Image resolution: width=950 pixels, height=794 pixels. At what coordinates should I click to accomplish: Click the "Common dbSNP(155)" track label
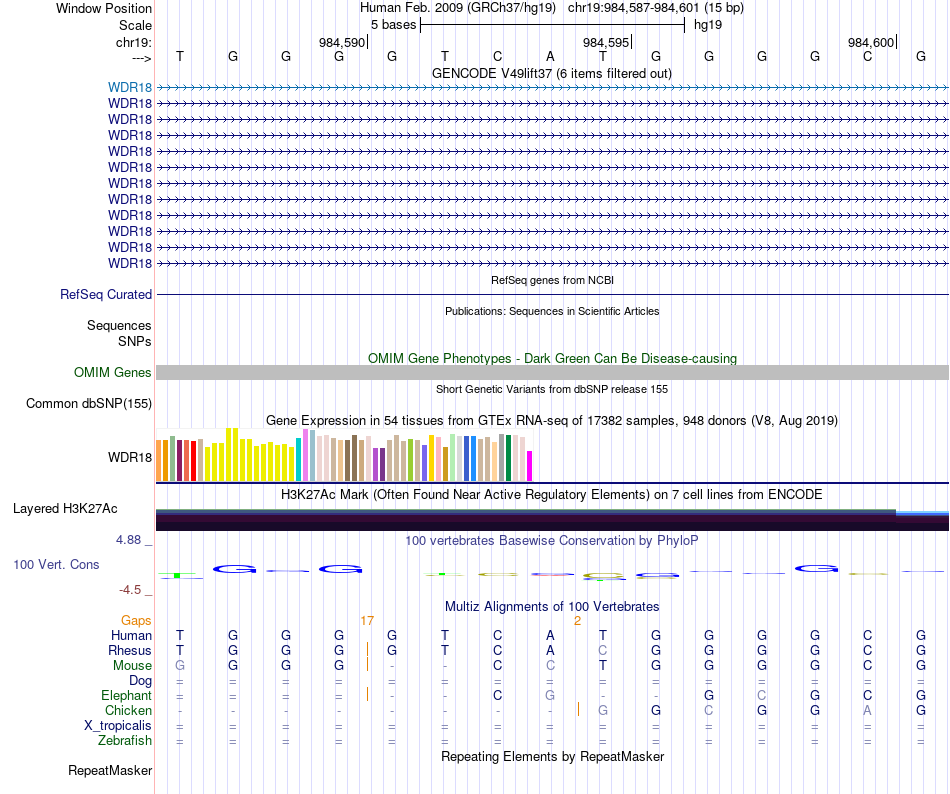click(89, 403)
